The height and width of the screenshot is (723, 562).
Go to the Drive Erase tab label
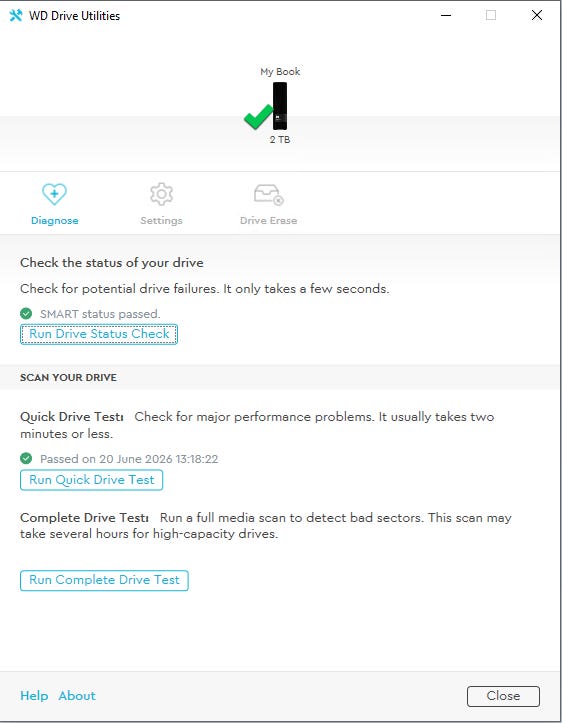268,220
